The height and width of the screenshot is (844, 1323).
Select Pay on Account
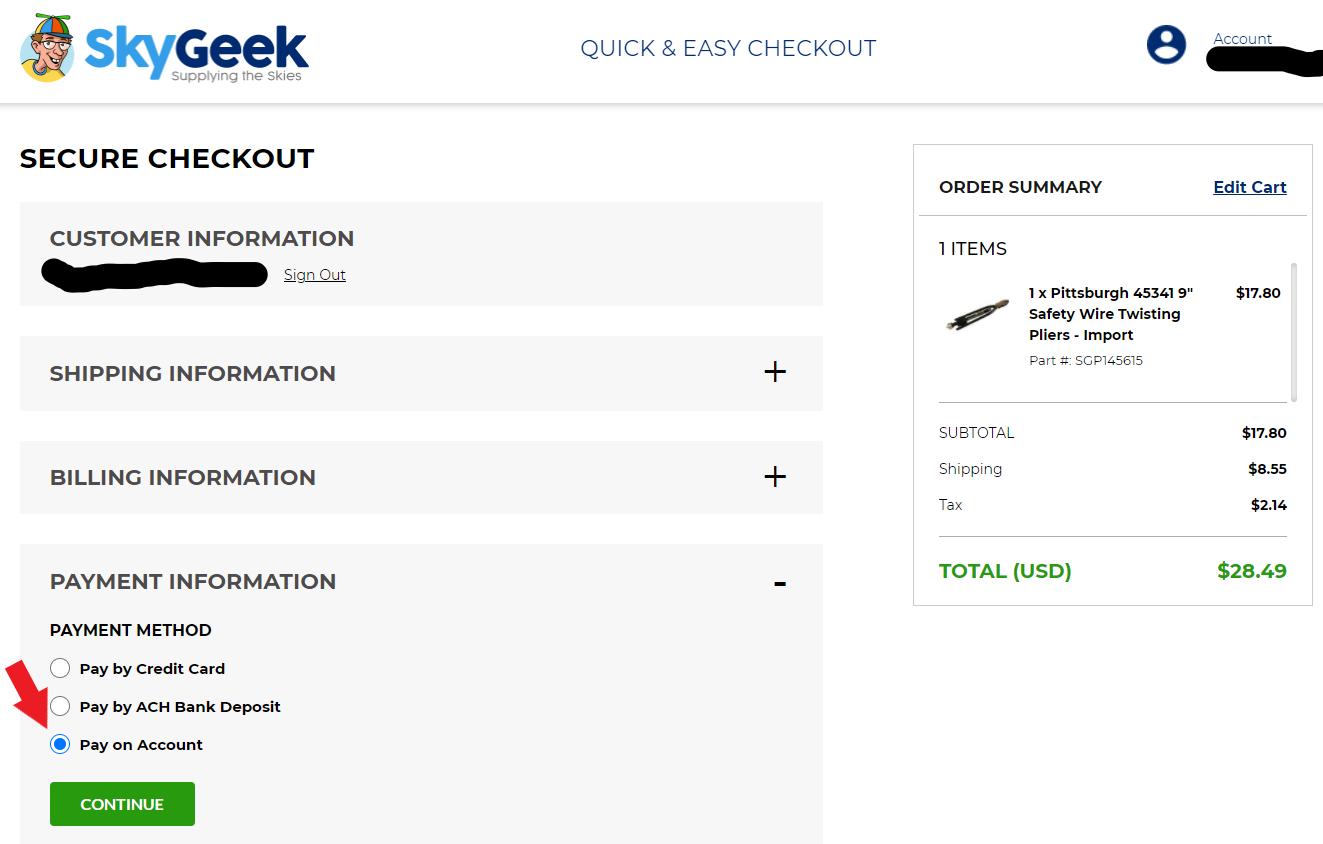tap(60, 744)
